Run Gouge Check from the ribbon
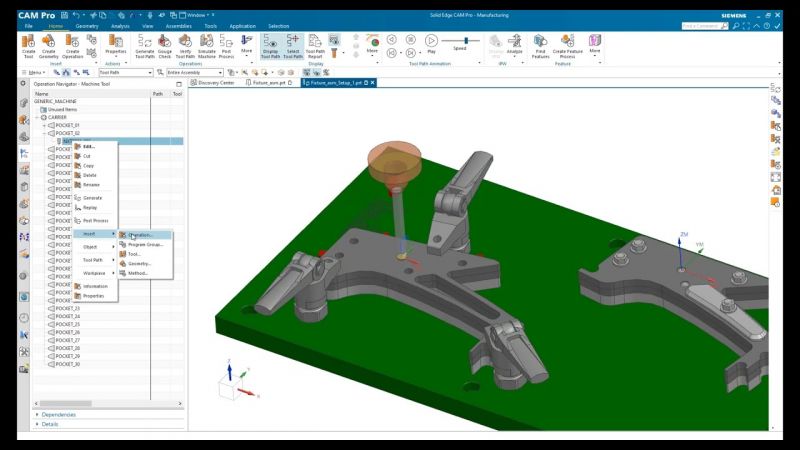Screen dimensions: 800x450 coord(165,44)
